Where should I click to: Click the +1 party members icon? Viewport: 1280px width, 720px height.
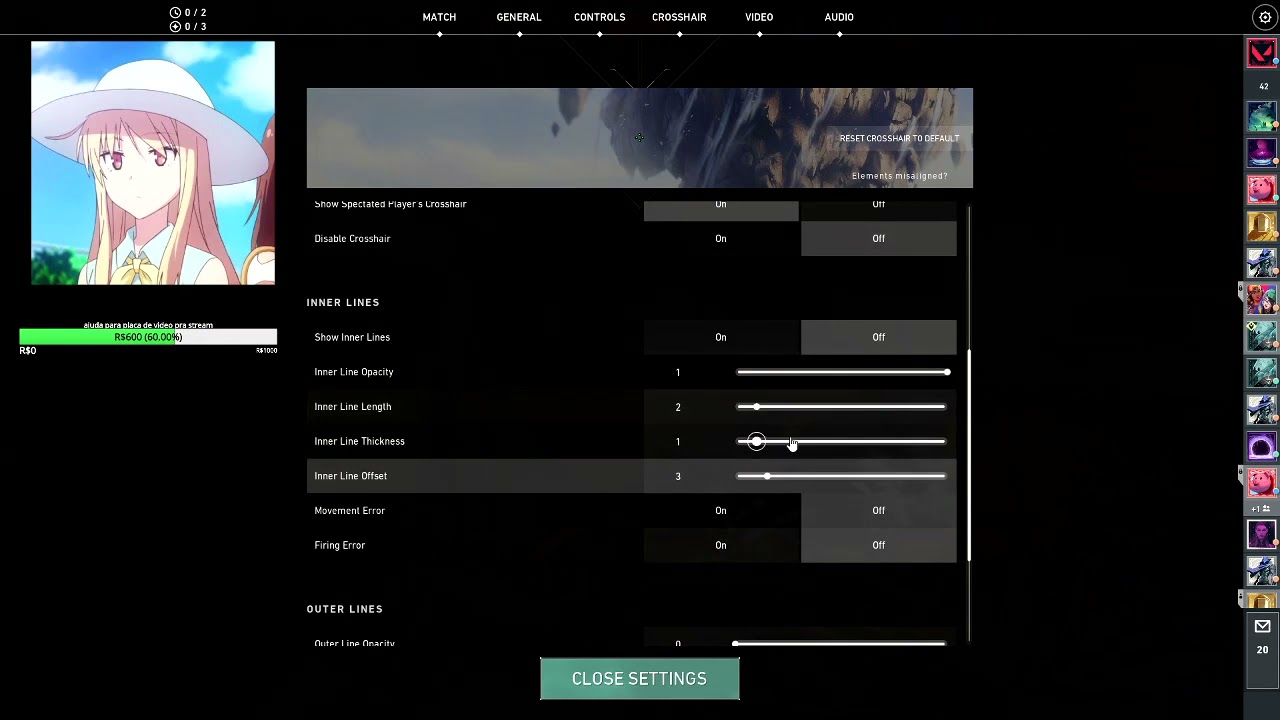point(1262,509)
